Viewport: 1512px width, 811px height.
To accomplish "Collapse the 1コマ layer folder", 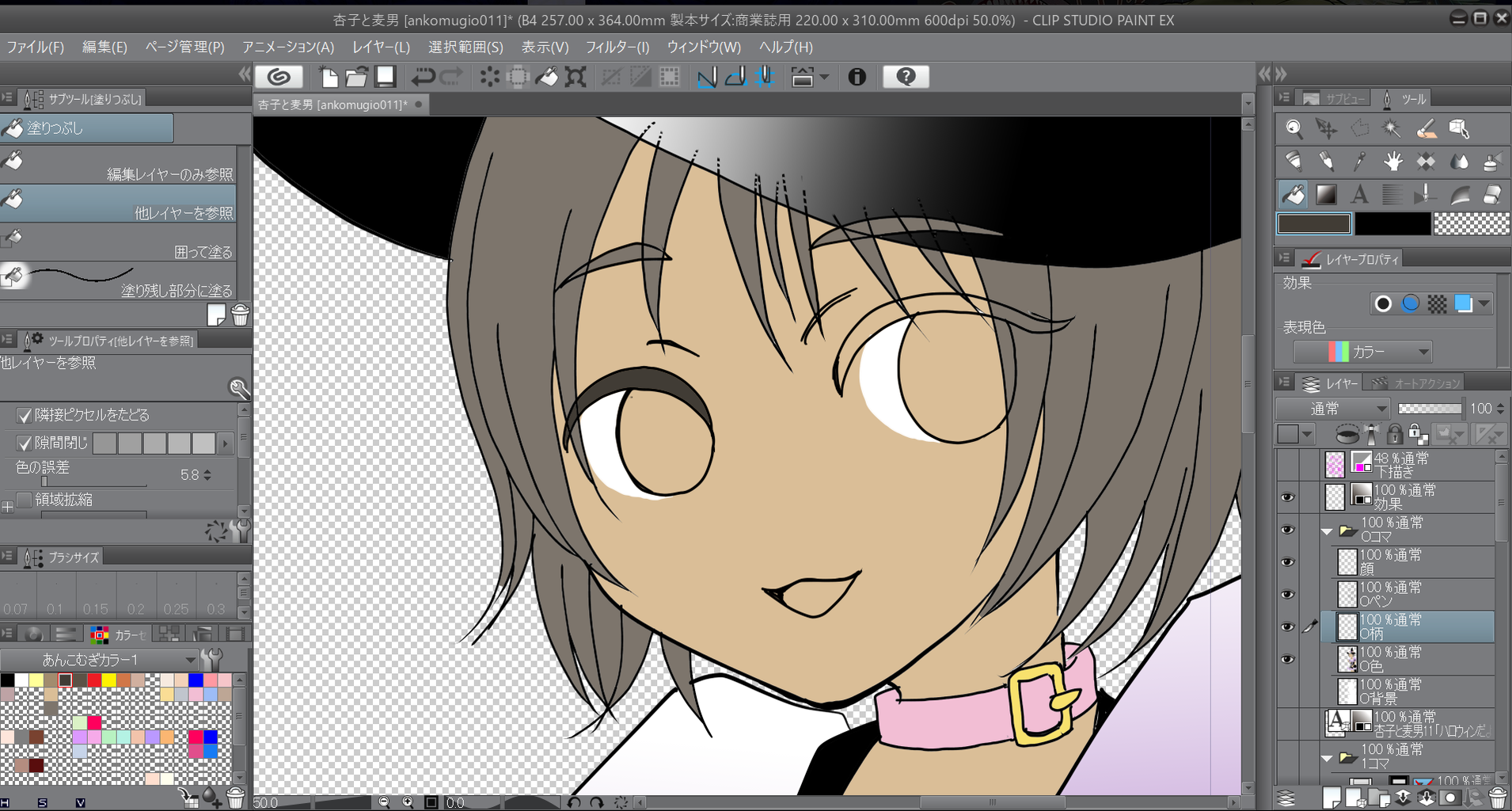I will pyautogui.click(x=1328, y=758).
